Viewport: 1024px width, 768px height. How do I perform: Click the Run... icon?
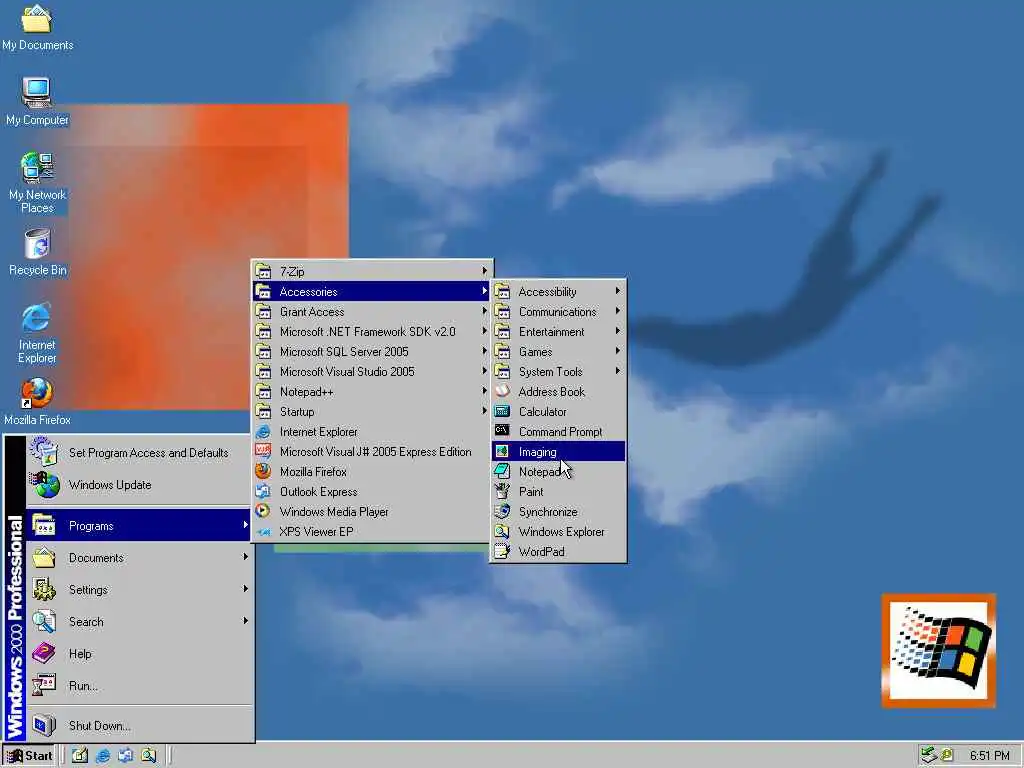click(x=44, y=685)
